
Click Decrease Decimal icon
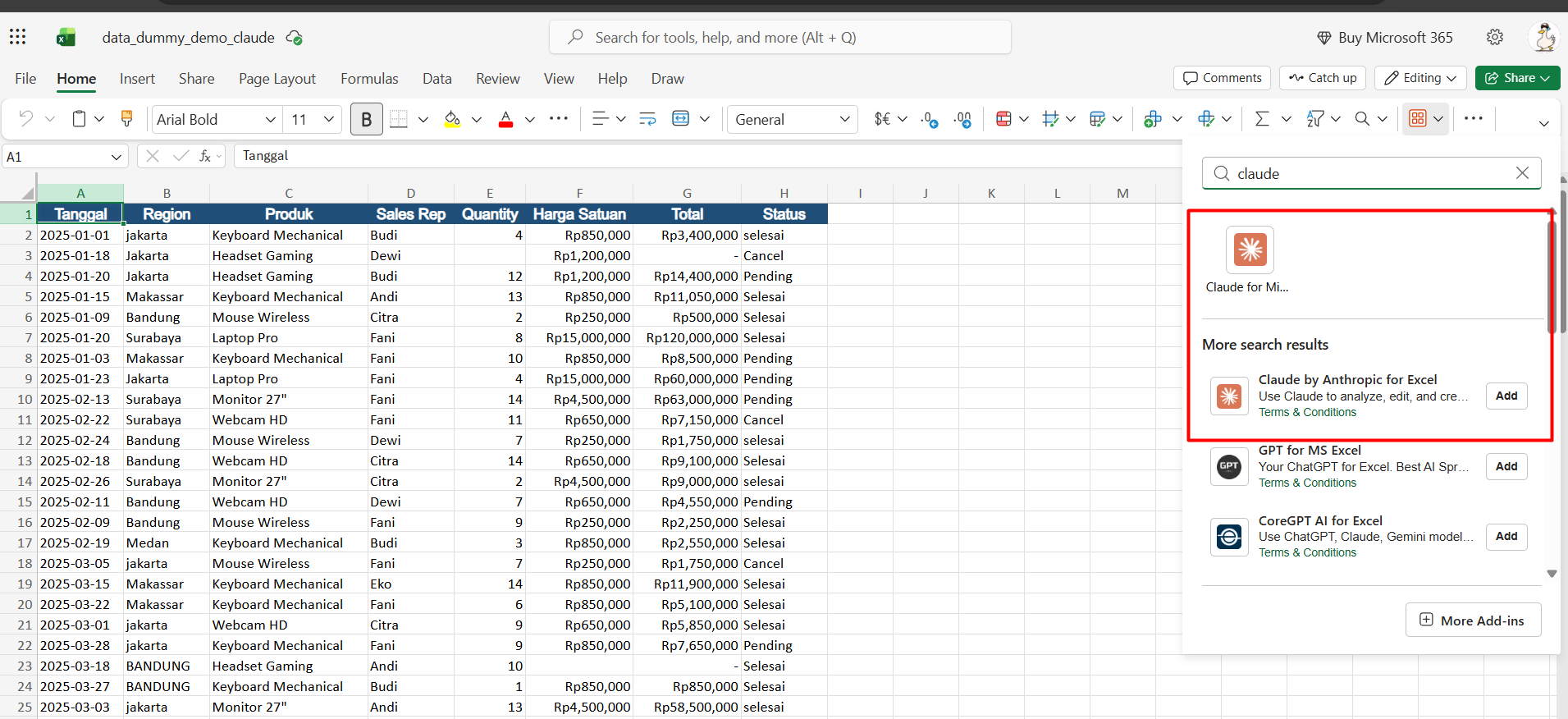tap(930, 120)
